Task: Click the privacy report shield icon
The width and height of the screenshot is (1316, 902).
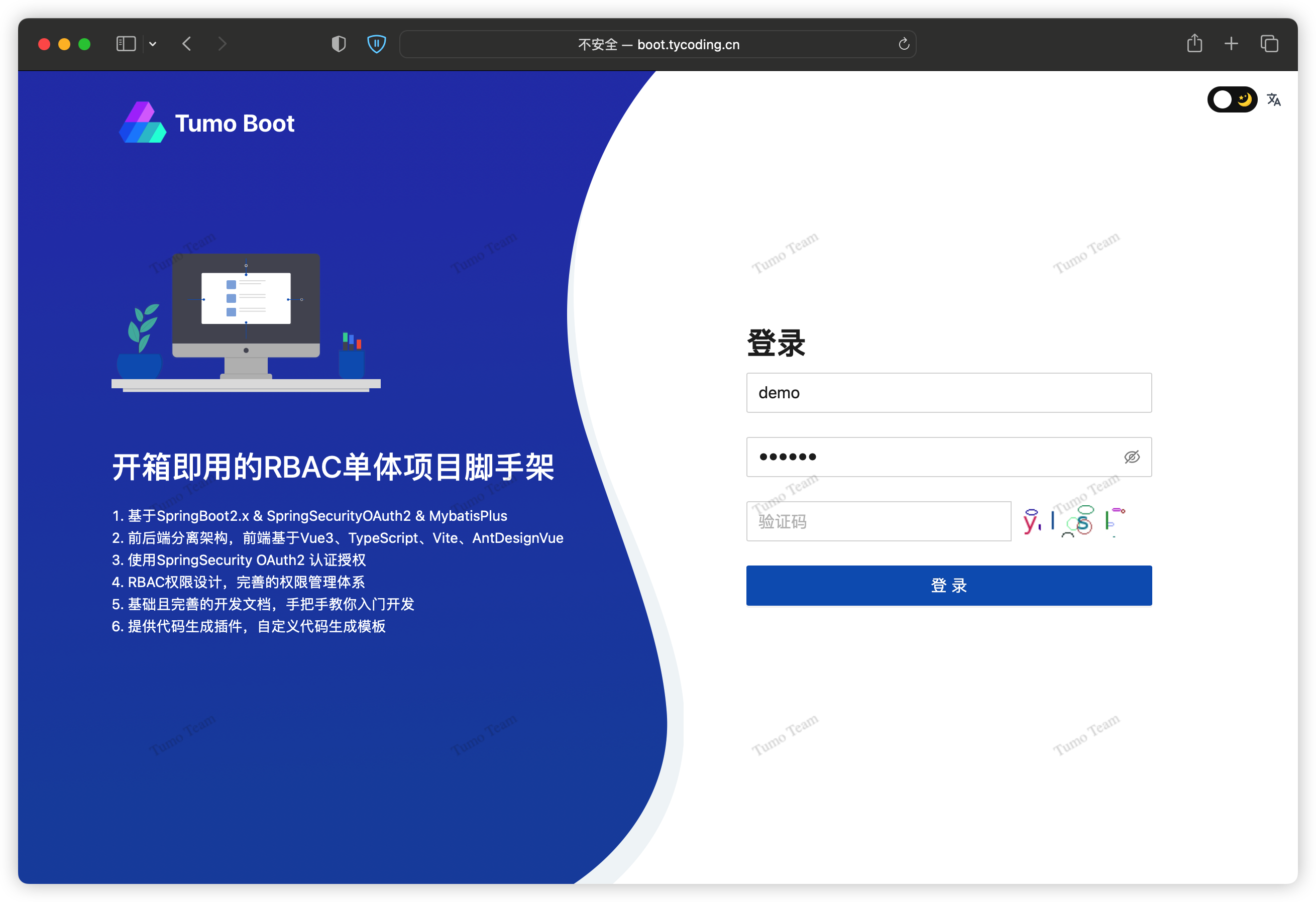Action: 339,44
